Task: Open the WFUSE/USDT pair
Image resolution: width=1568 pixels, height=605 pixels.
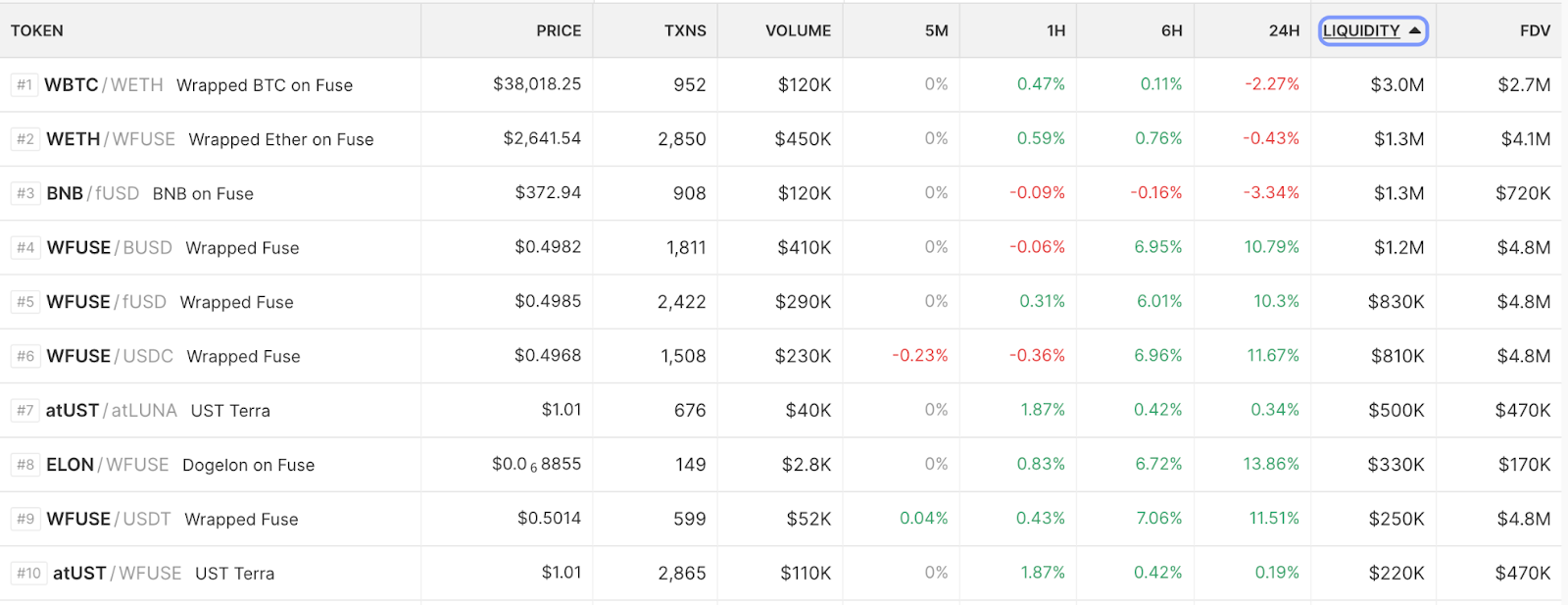Action: [x=109, y=519]
